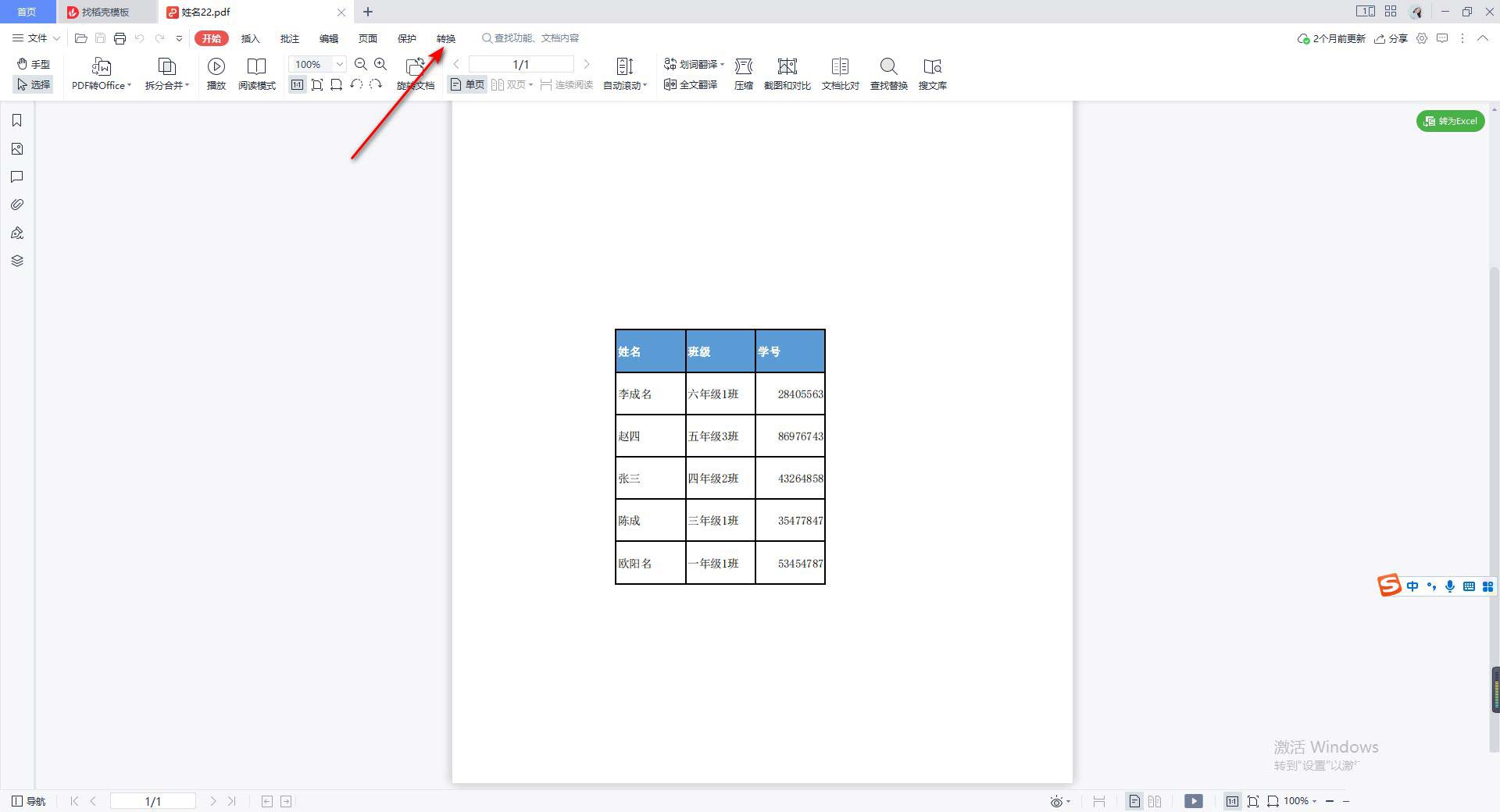Jump to last page in status bar
Viewport: 1500px width, 812px height.
tap(232, 801)
